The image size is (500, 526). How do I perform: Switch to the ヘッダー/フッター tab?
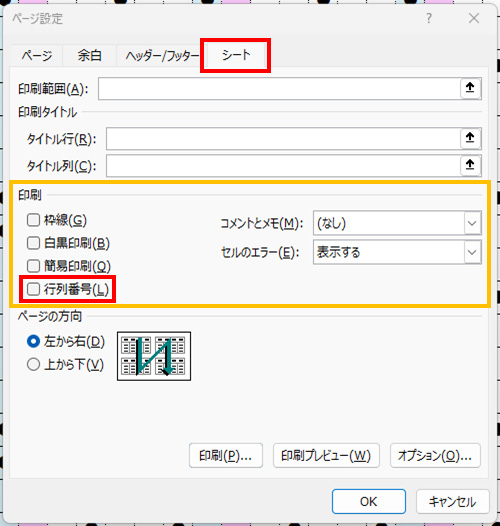(x=162, y=56)
